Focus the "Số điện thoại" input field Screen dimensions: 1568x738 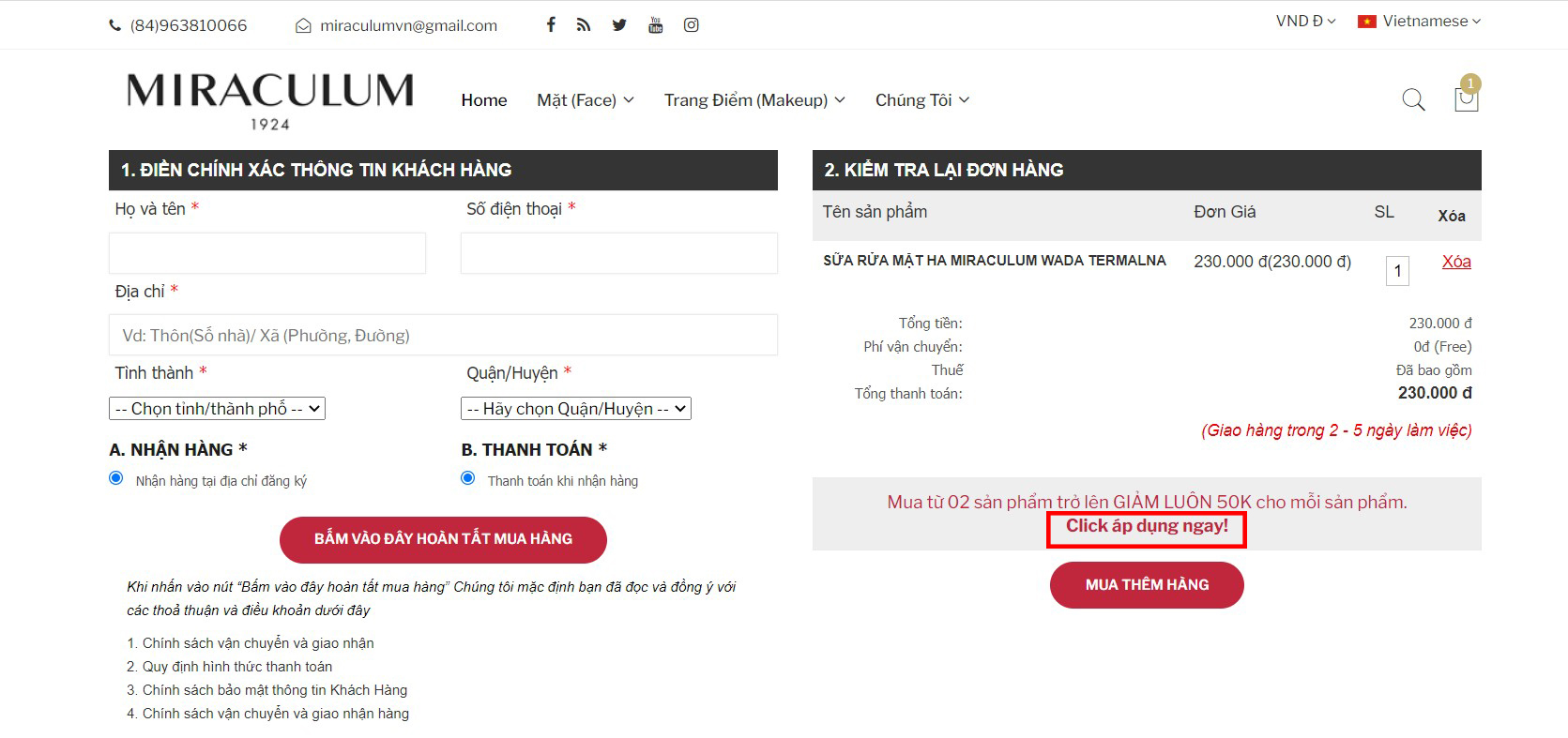pyautogui.click(x=619, y=253)
